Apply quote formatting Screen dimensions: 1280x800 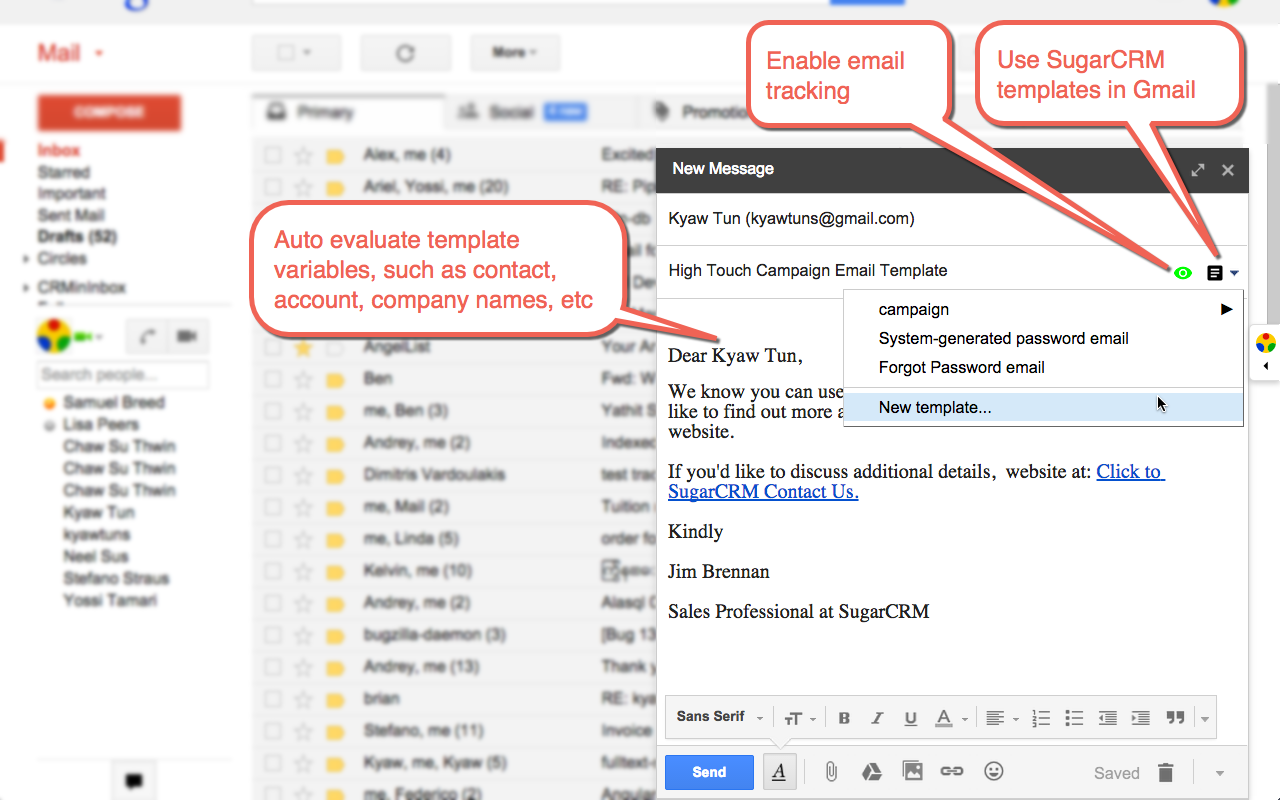1175,718
